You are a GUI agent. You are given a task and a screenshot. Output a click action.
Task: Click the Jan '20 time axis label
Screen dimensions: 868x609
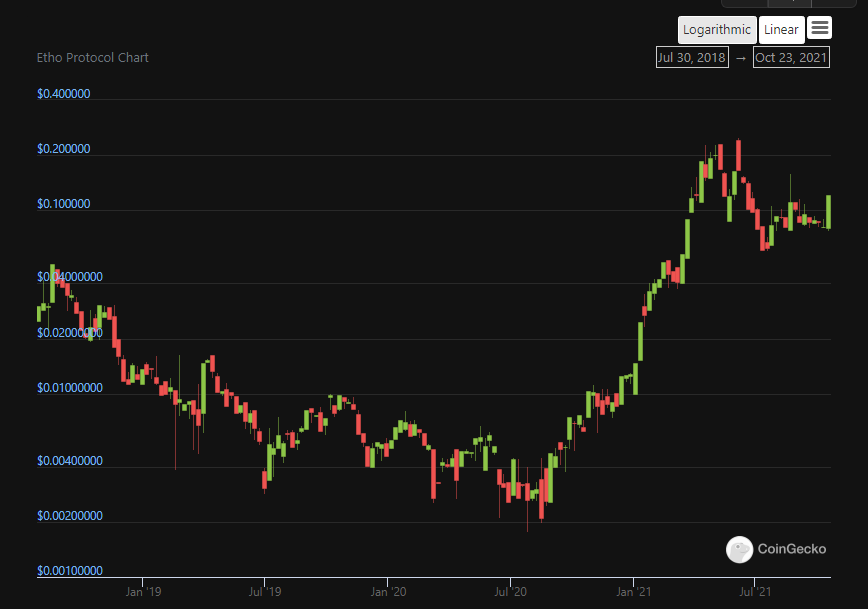click(387, 592)
